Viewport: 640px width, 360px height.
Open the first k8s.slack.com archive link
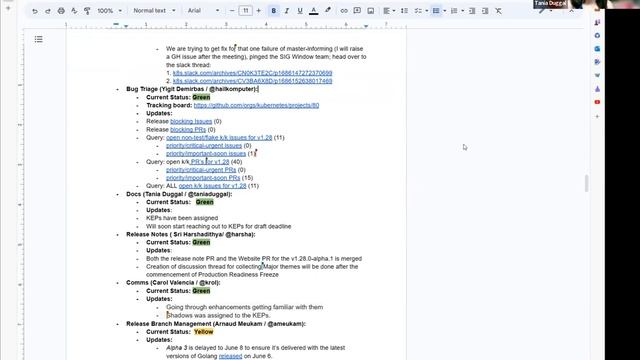coord(252,73)
